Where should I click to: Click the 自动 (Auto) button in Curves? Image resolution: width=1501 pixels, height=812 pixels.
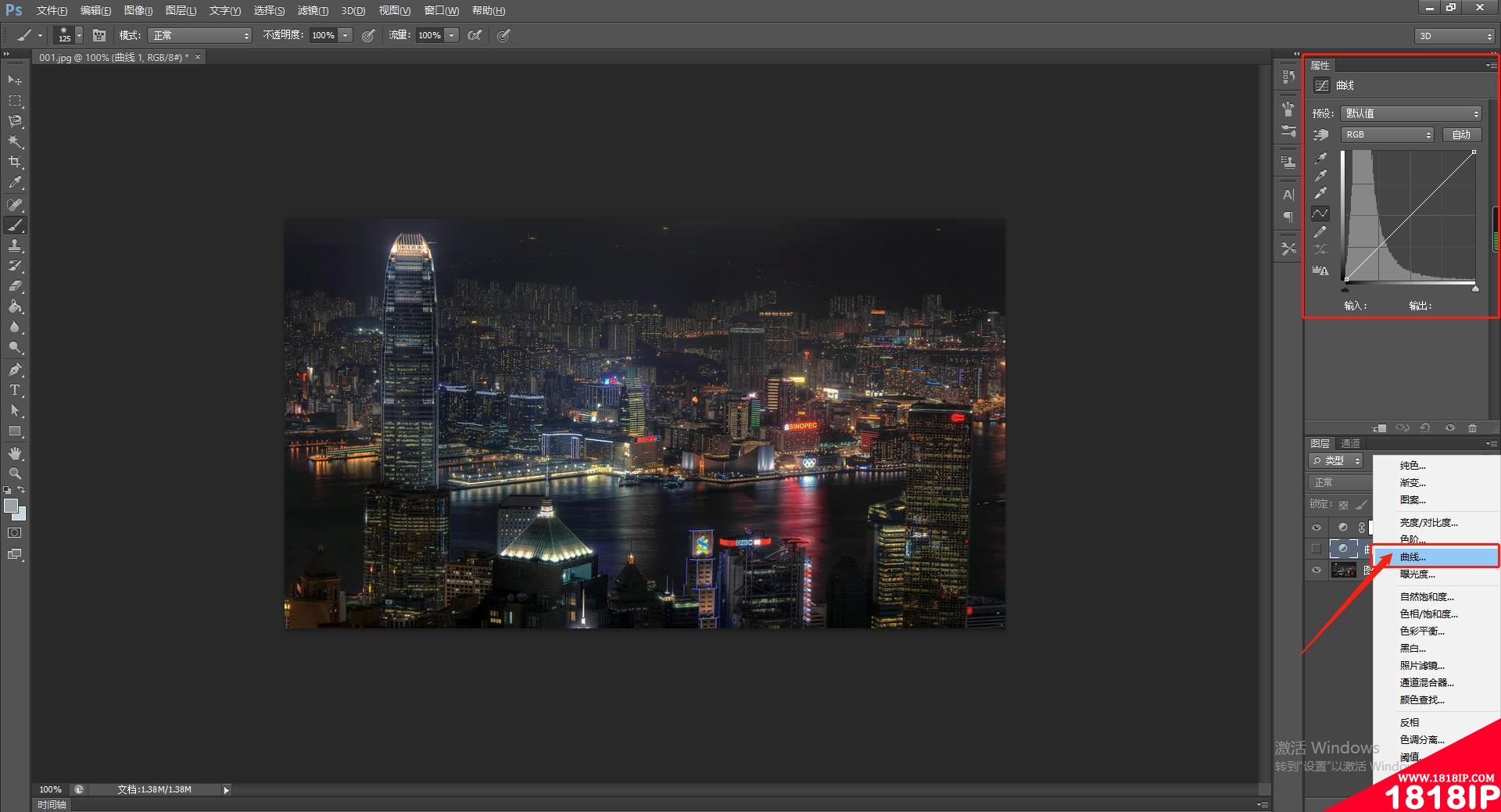click(x=1461, y=134)
